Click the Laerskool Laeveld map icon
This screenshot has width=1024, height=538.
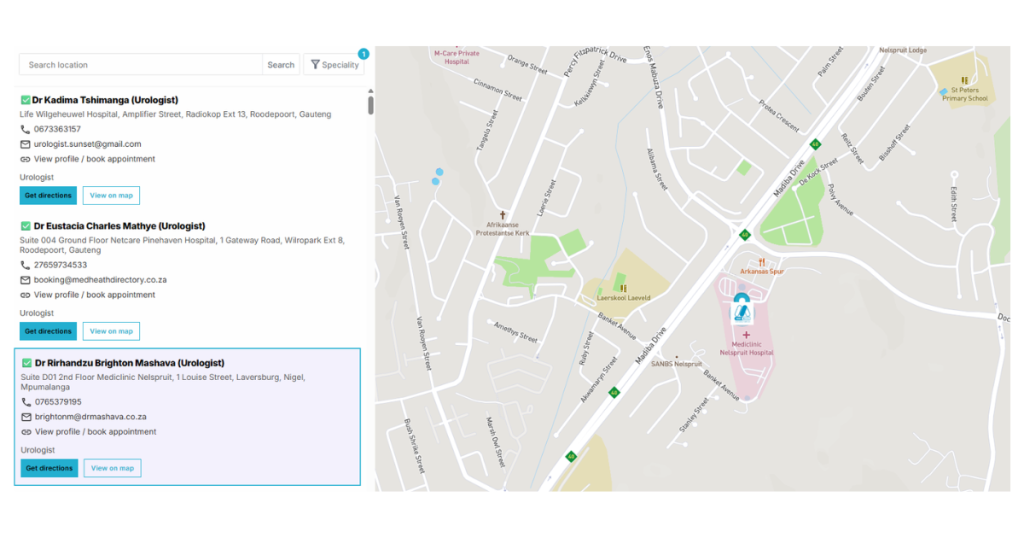click(623, 288)
